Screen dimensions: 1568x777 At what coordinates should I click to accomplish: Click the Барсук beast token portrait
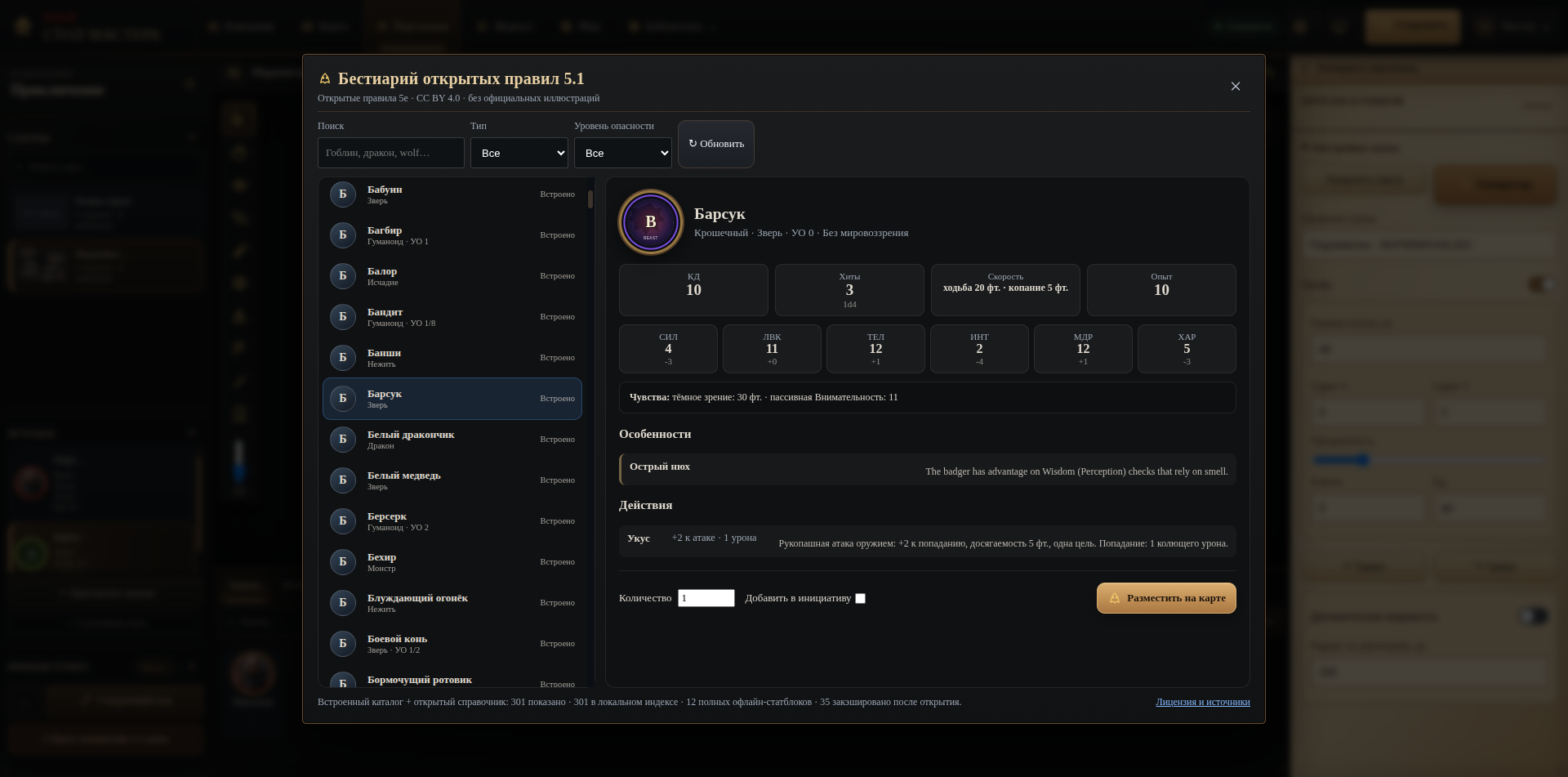[x=651, y=222]
